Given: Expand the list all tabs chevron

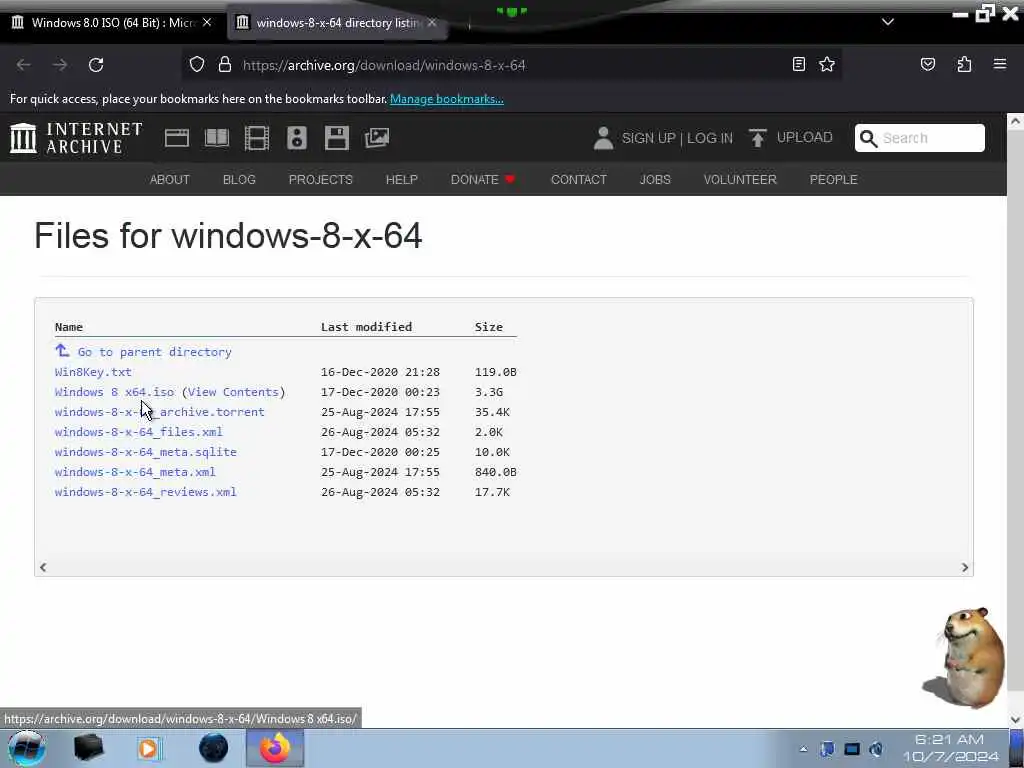Looking at the screenshot, I should click(888, 22).
